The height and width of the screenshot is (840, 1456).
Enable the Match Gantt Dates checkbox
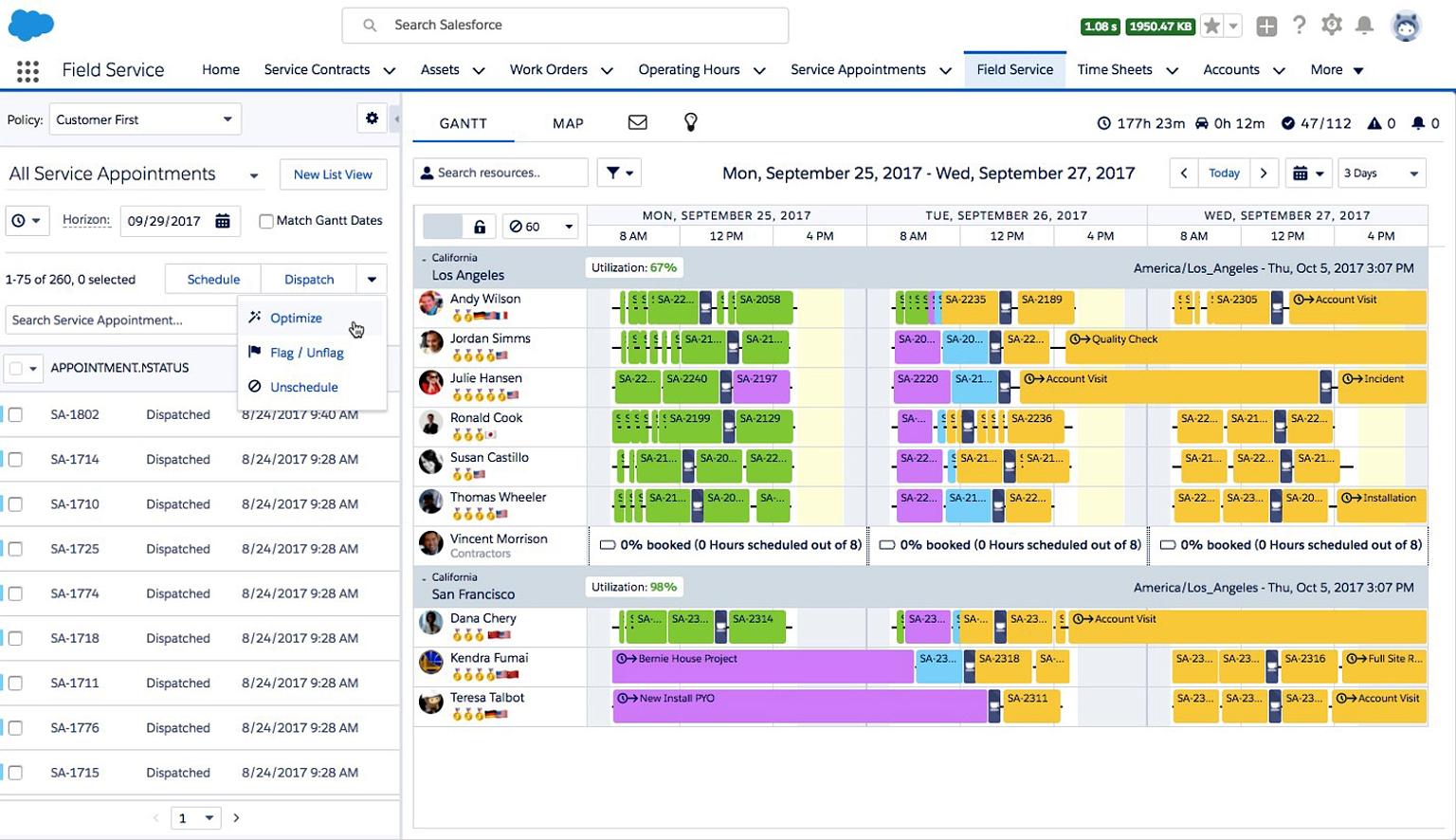click(266, 220)
